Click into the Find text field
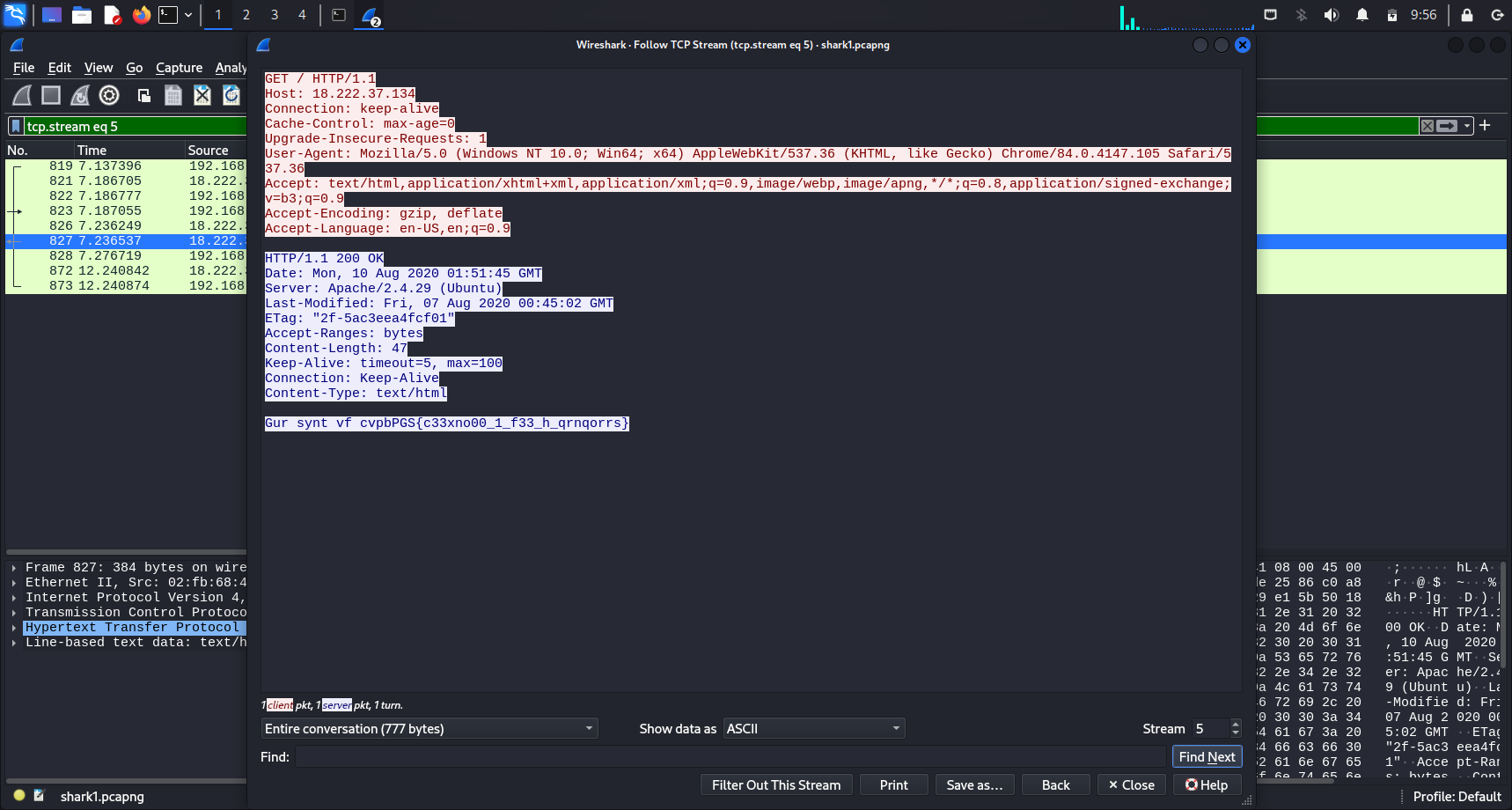This screenshot has width=1512, height=810. (730, 756)
